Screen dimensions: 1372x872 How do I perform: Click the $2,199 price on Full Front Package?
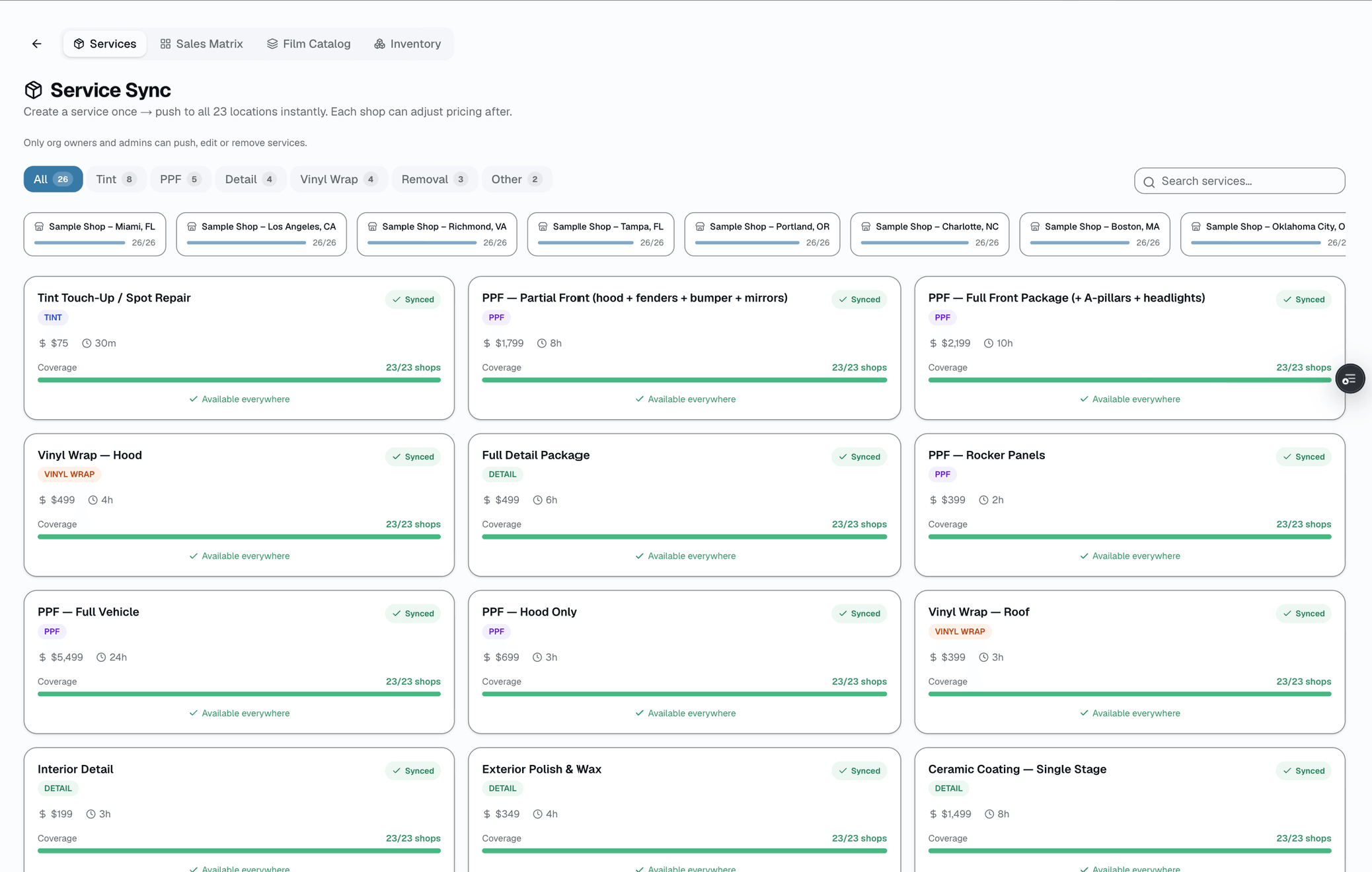[956, 343]
